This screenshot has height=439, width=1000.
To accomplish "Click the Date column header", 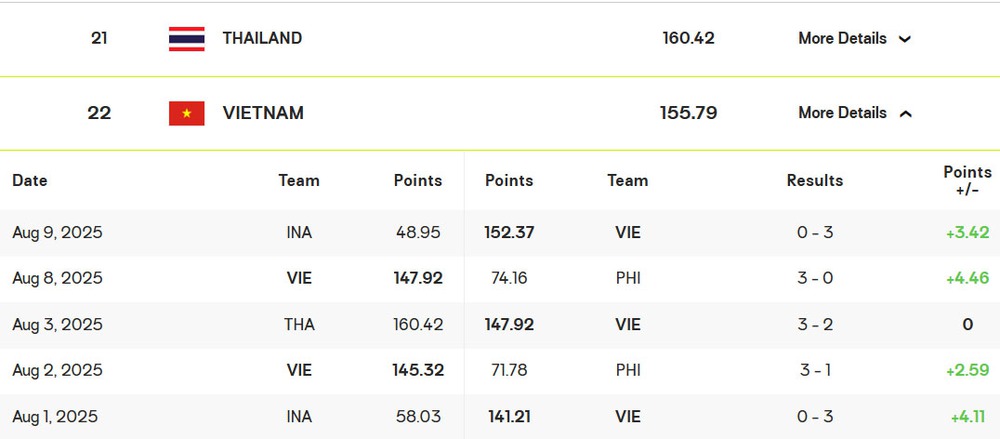I will pos(30,181).
